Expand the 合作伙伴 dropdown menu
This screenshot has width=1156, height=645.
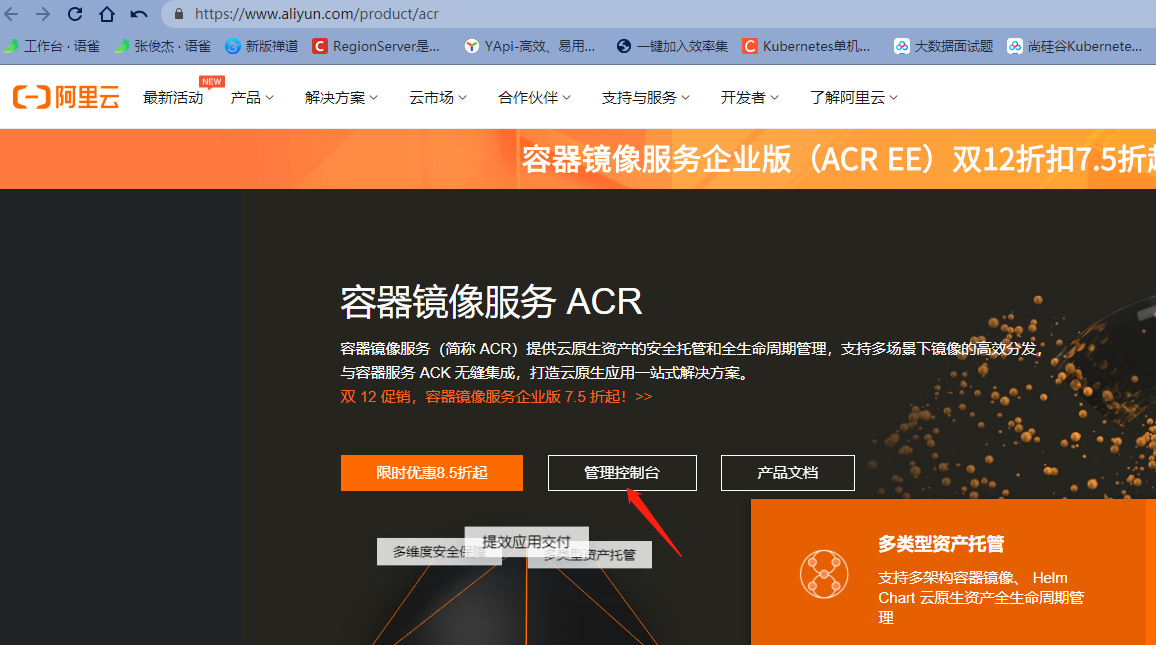[535, 98]
